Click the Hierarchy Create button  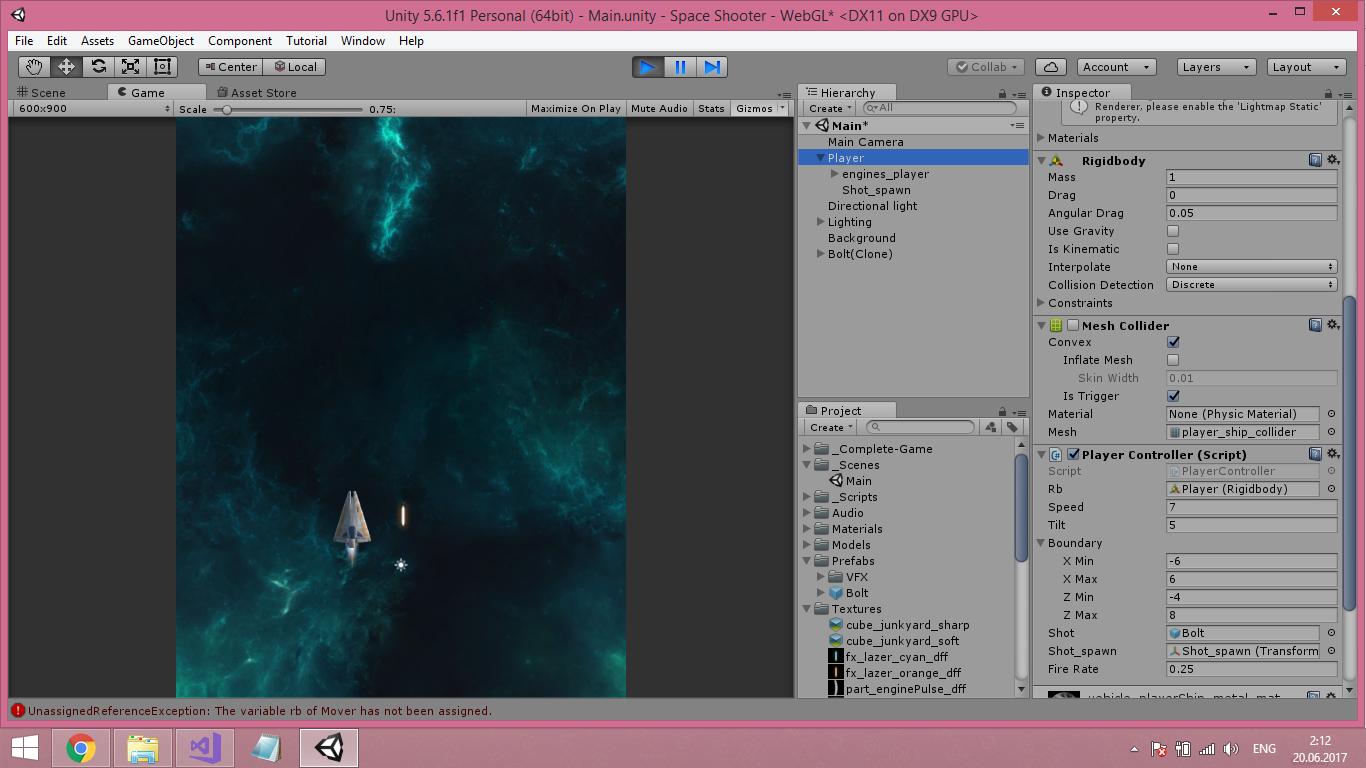pyautogui.click(x=830, y=108)
